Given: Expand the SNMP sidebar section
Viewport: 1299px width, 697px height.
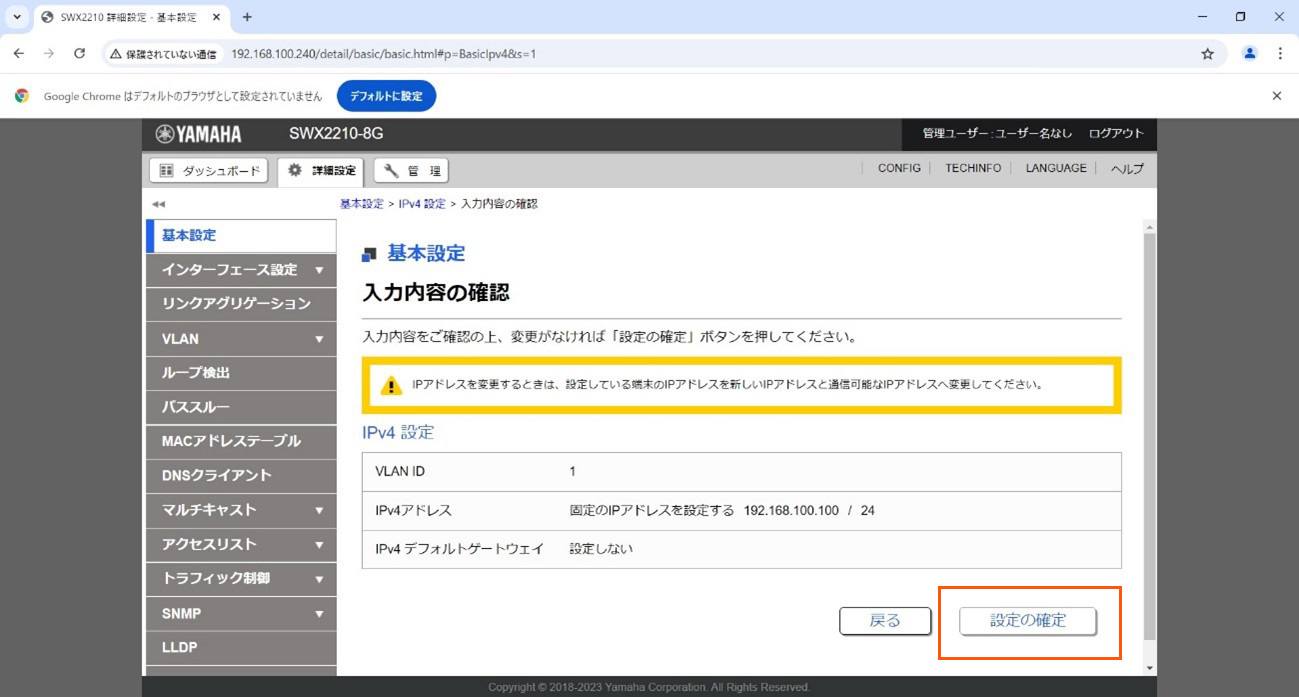Looking at the screenshot, I should [x=319, y=614].
